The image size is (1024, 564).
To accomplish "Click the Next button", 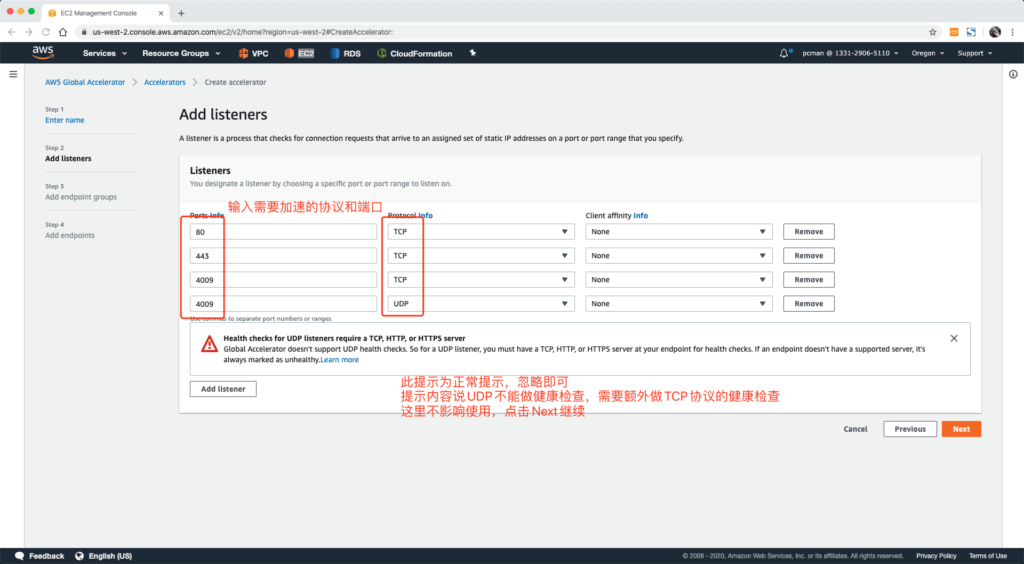I will [x=960, y=429].
